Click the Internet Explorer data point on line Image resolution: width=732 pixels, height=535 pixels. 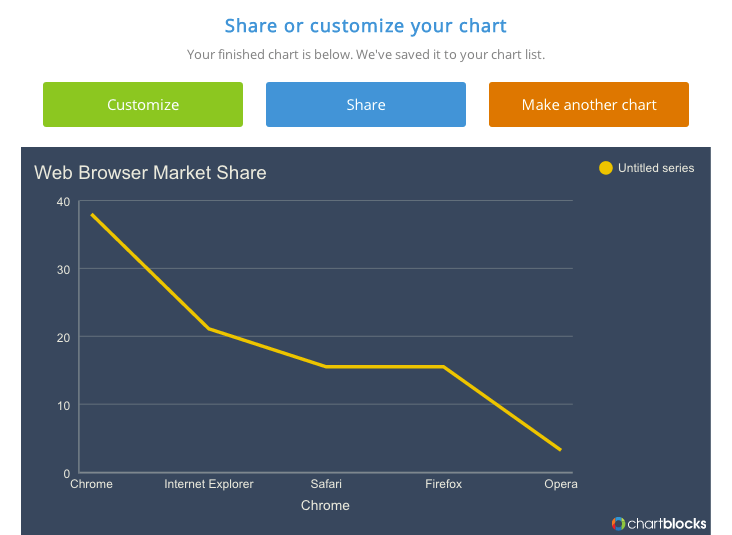tap(209, 329)
